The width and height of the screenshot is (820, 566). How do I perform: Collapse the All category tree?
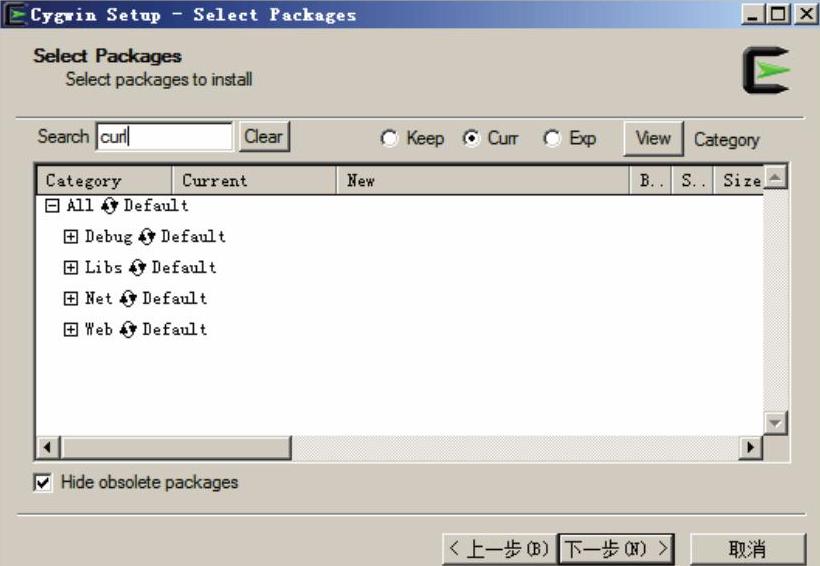52,206
